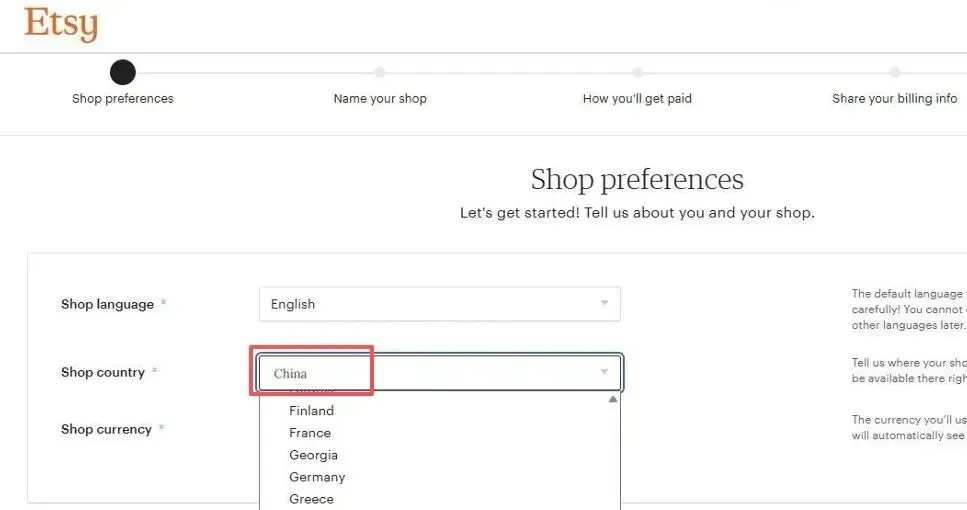The width and height of the screenshot is (967, 510).
Task: Open the Share your billing info step label
Action: pyautogui.click(x=894, y=99)
